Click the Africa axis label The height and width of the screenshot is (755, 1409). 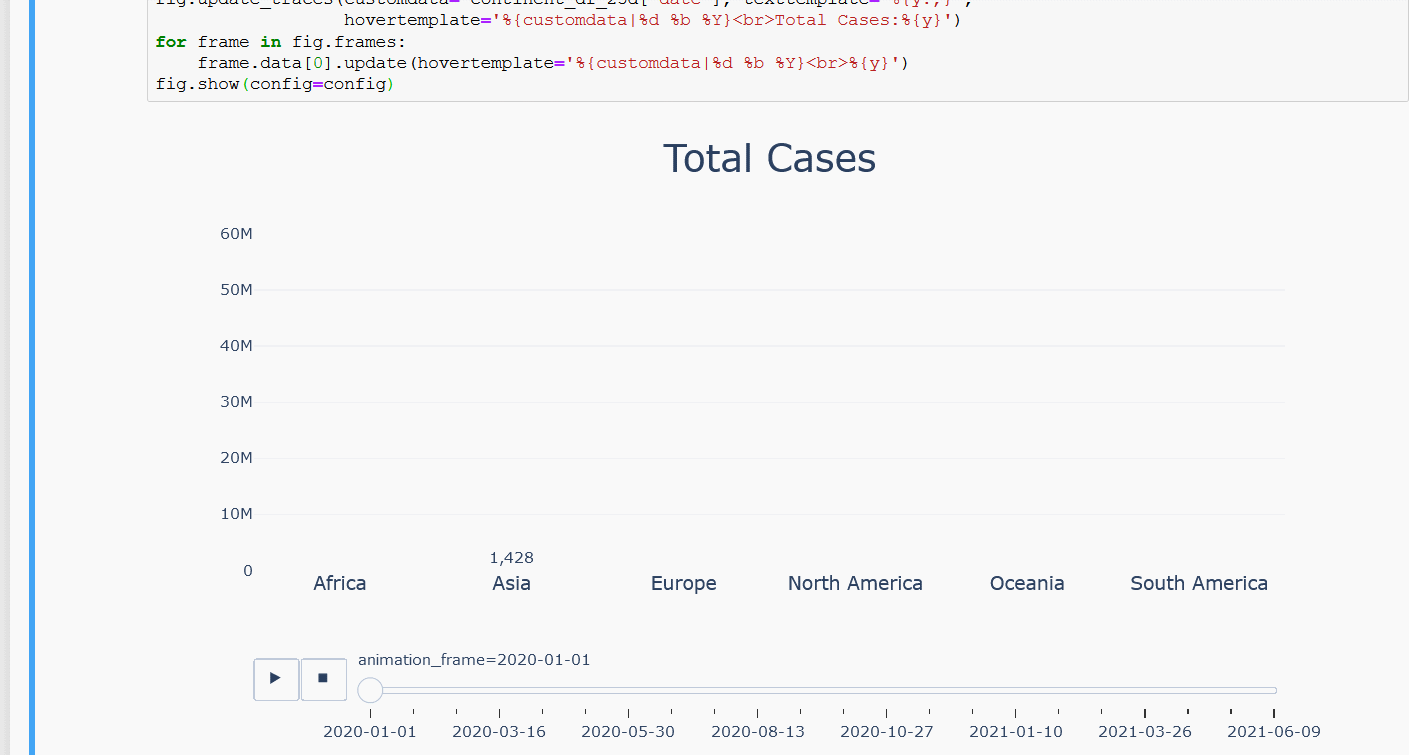tap(339, 583)
